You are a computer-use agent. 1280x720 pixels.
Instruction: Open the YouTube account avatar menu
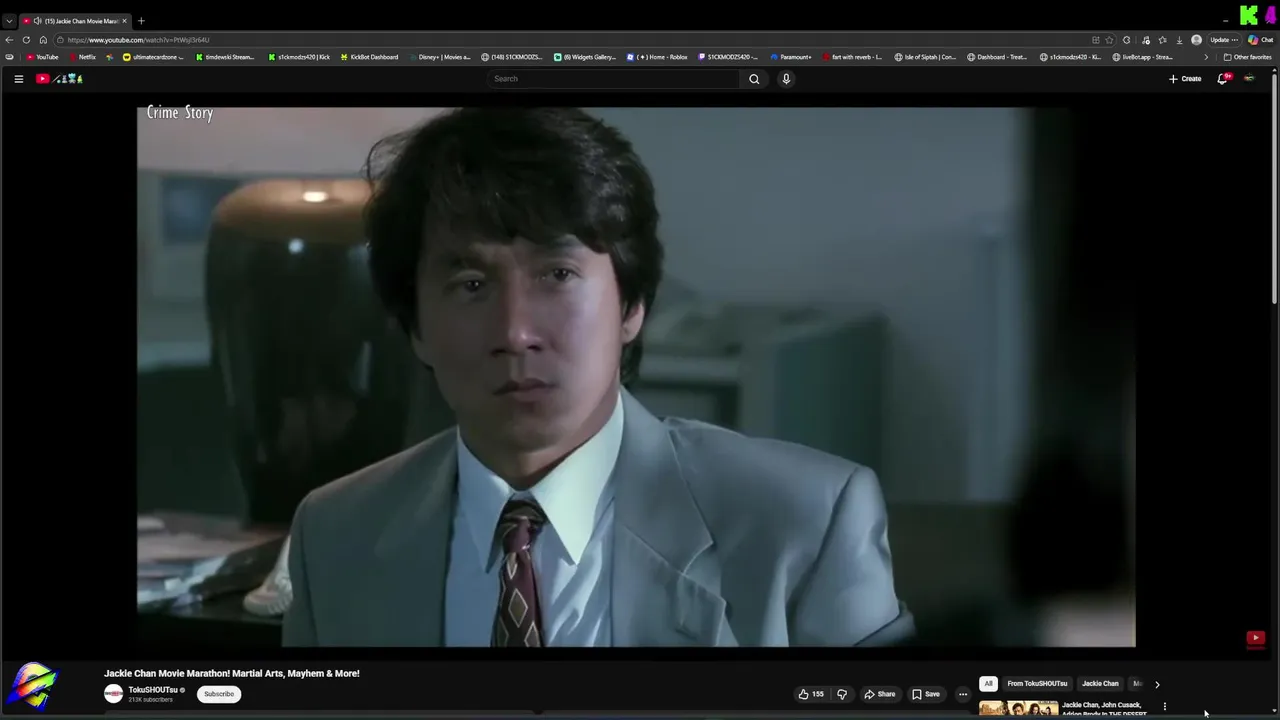(1249, 79)
